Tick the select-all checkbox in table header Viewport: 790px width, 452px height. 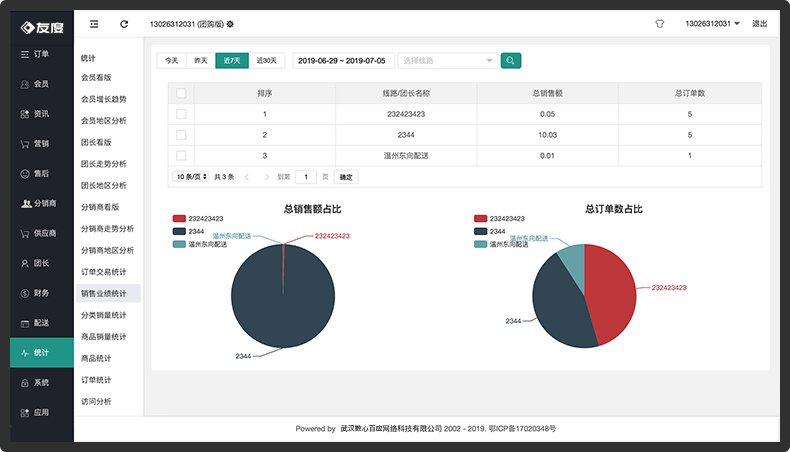pyautogui.click(x=181, y=93)
